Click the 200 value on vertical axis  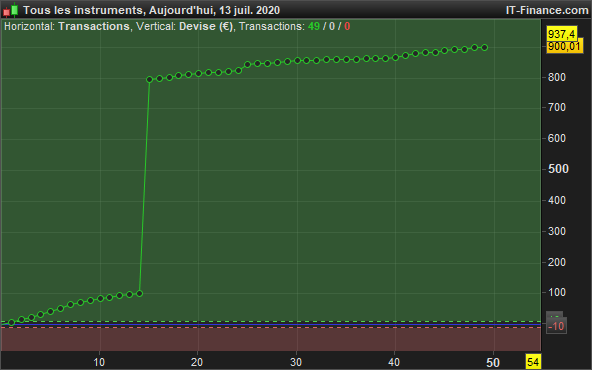(x=557, y=262)
